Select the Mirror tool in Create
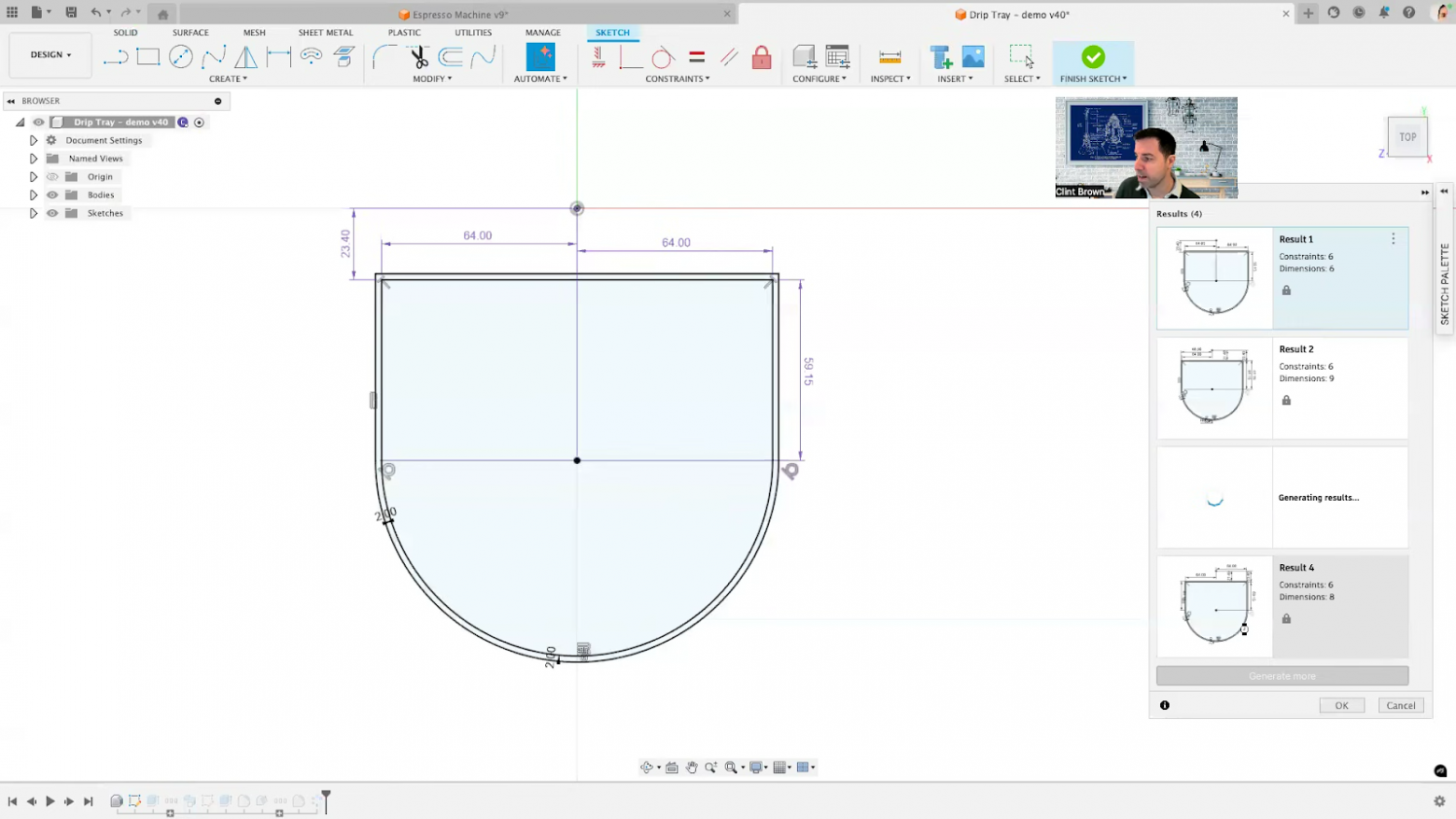This screenshot has height=819, width=1456. click(x=245, y=57)
